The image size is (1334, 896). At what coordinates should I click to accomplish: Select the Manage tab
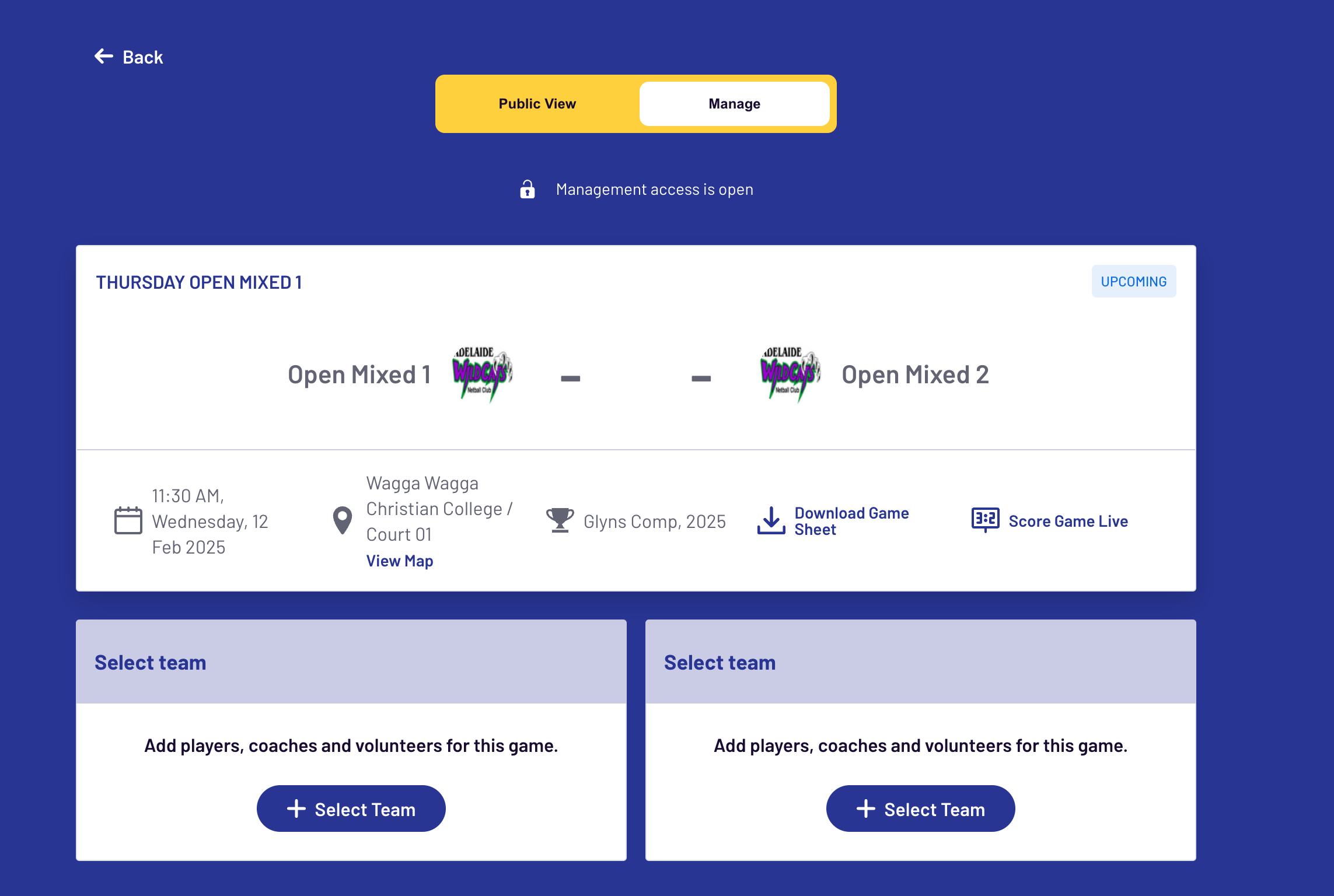(x=735, y=104)
